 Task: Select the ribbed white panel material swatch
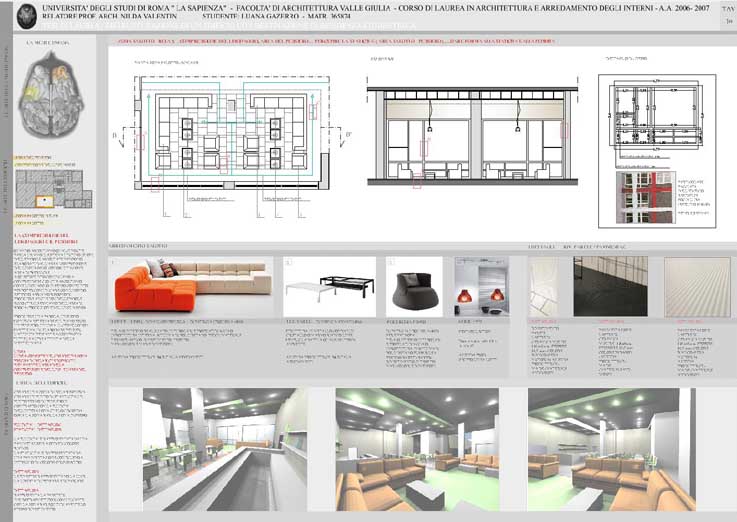coord(697,287)
